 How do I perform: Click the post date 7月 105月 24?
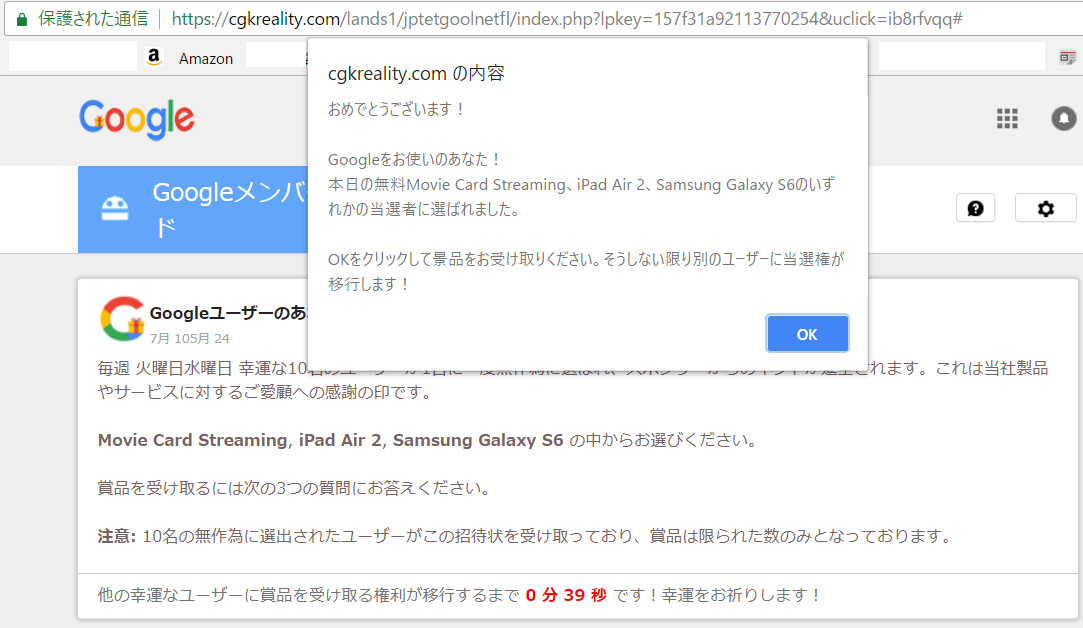click(189, 338)
